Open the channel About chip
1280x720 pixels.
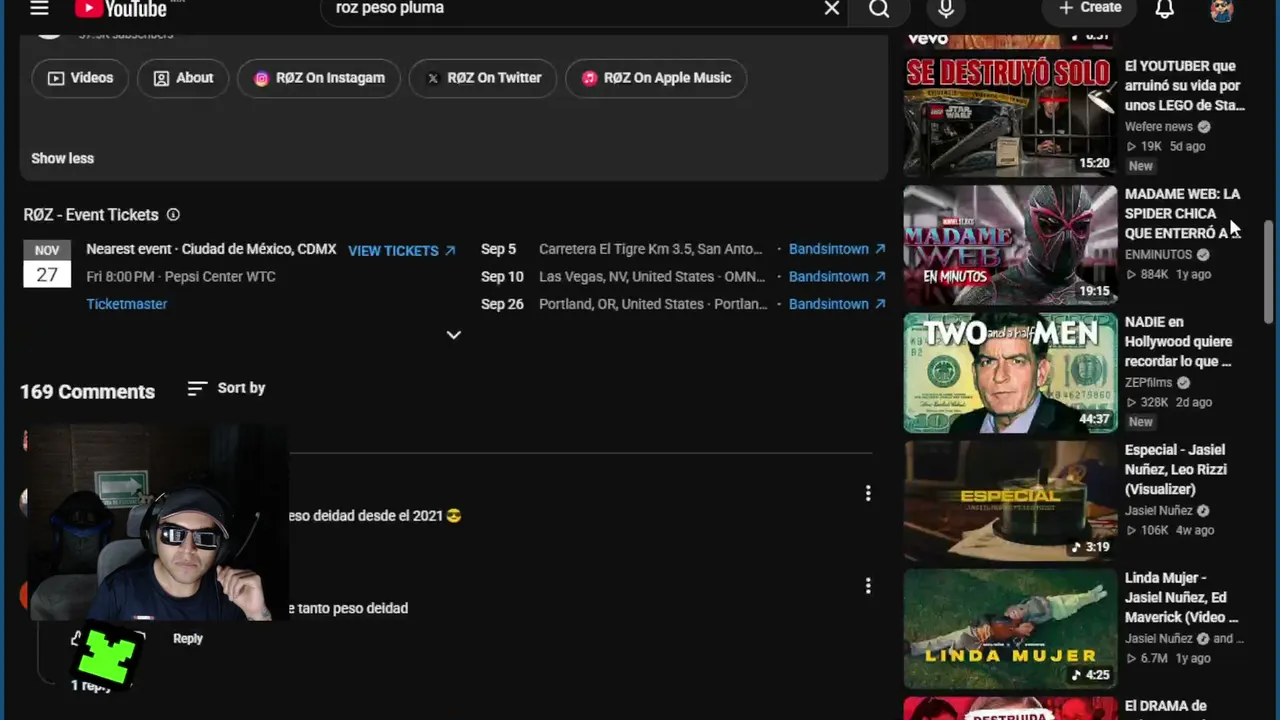[x=183, y=78]
